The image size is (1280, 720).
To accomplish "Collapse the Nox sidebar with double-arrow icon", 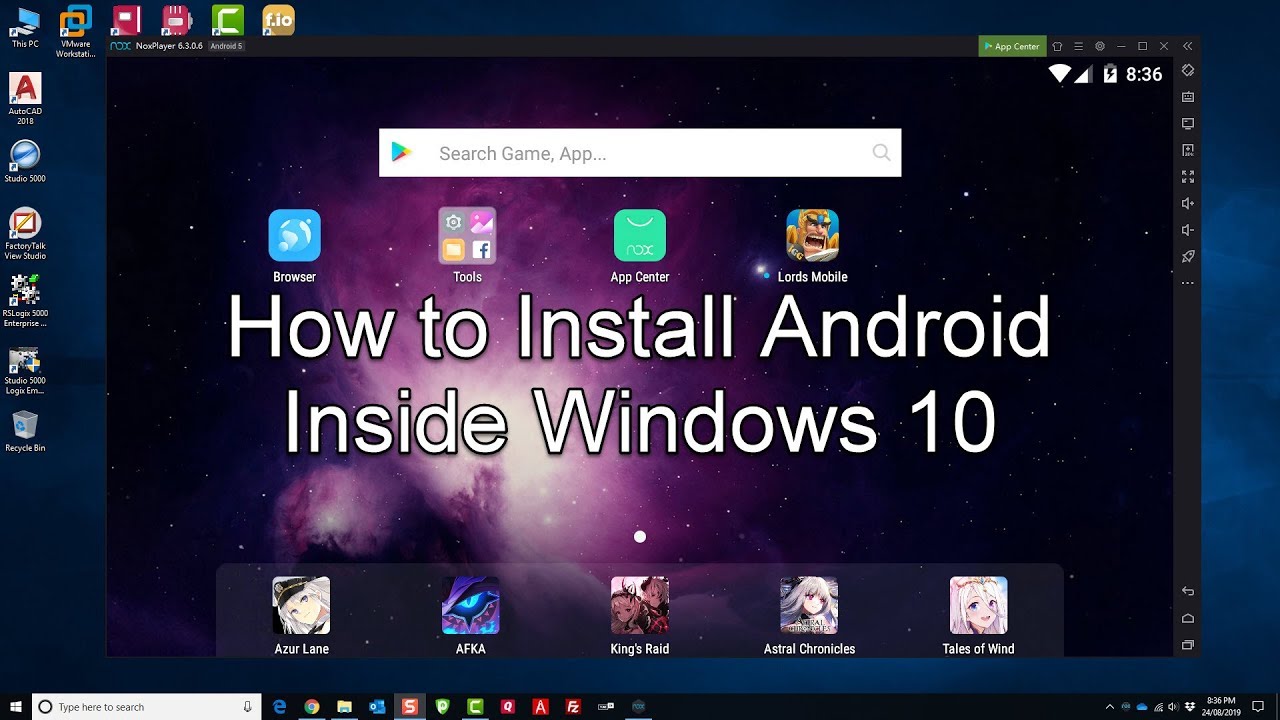I will [1187, 46].
